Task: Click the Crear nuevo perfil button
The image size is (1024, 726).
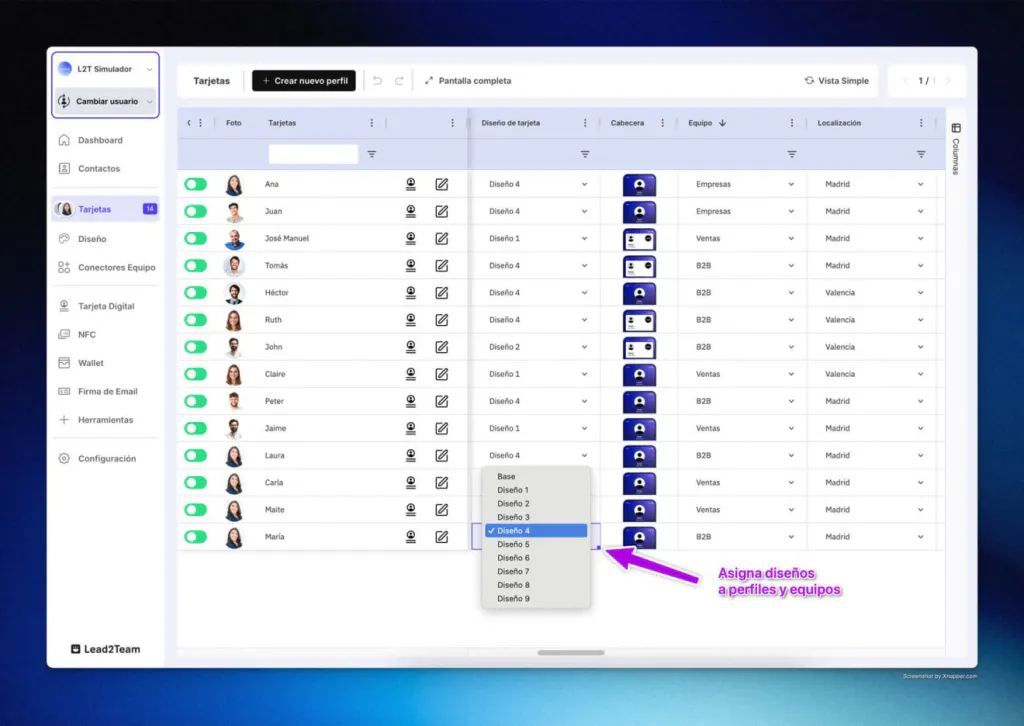Action: pyautogui.click(x=304, y=81)
